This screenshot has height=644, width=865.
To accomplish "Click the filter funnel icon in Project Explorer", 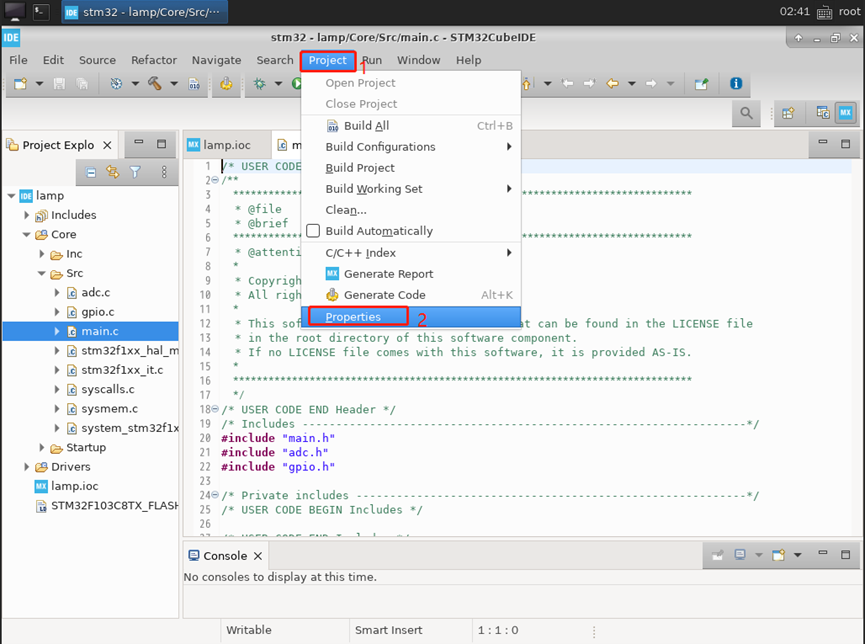I will (135, 172).
